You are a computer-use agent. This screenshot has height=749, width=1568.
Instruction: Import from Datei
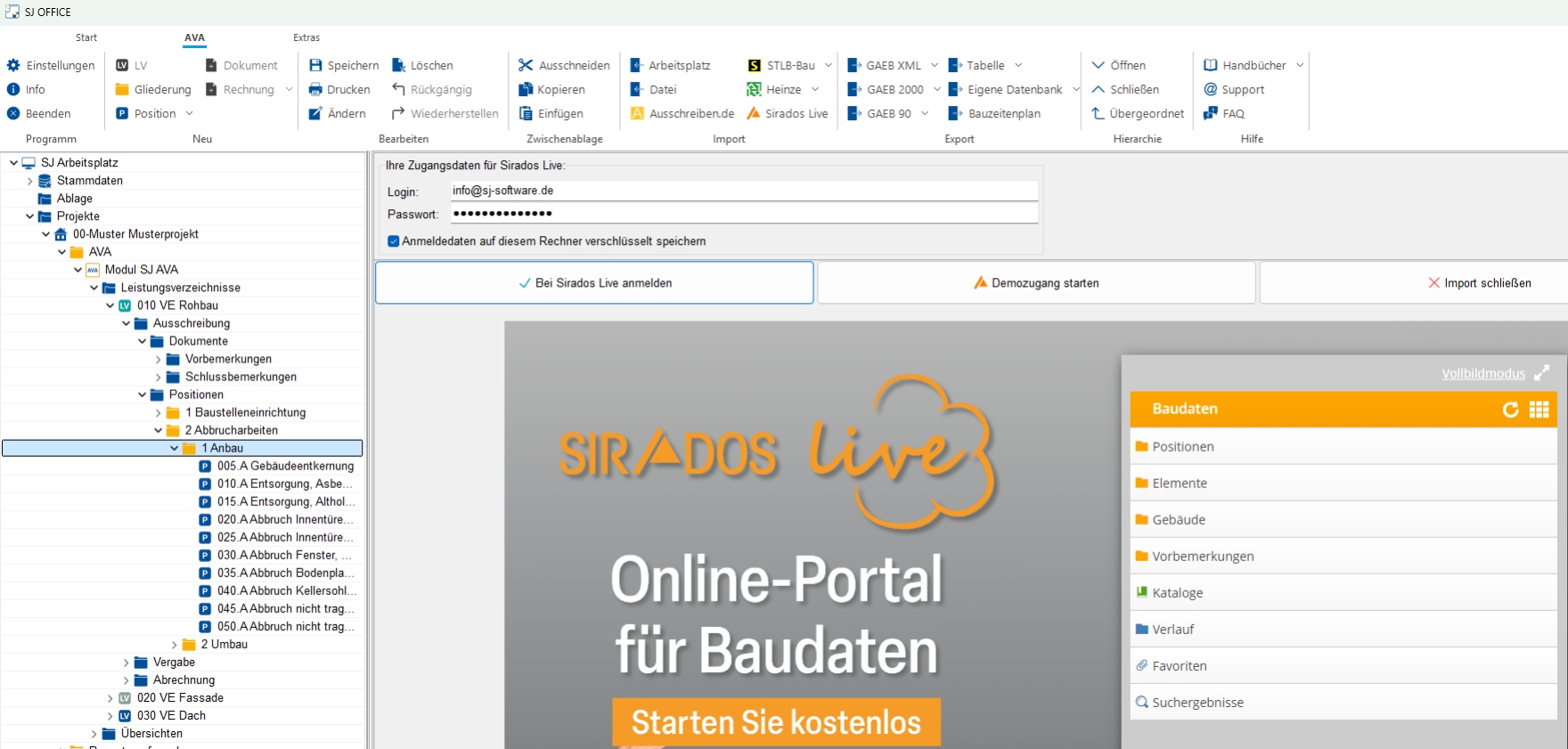653,89
